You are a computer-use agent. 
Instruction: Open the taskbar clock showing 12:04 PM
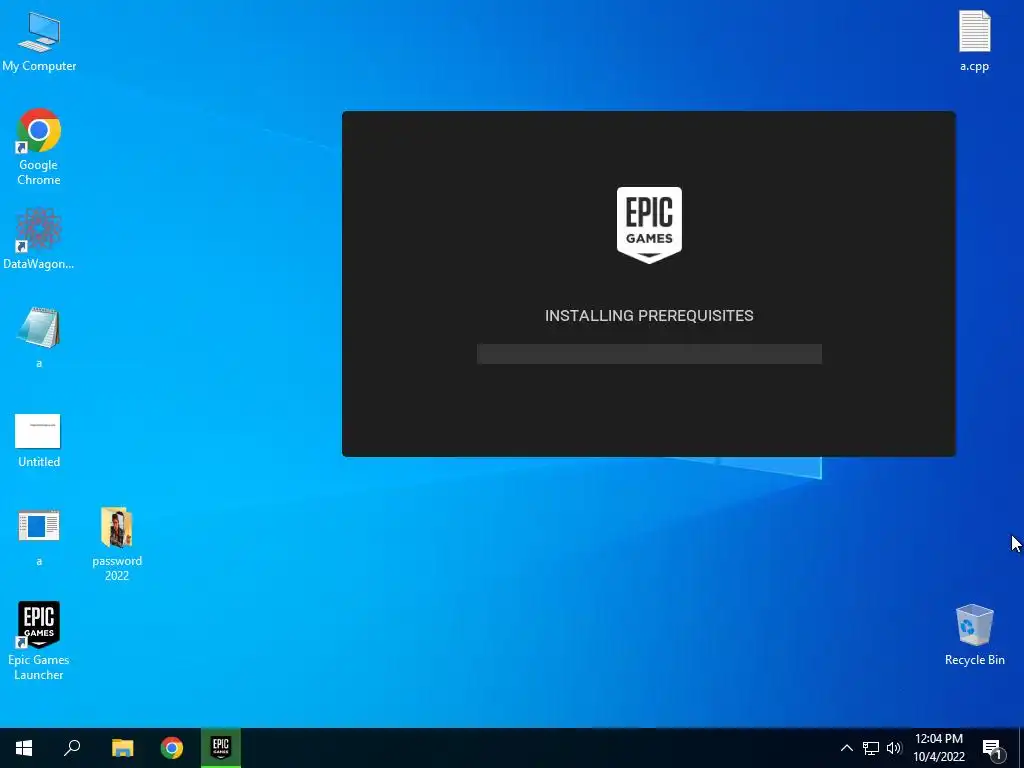point(938,748)
